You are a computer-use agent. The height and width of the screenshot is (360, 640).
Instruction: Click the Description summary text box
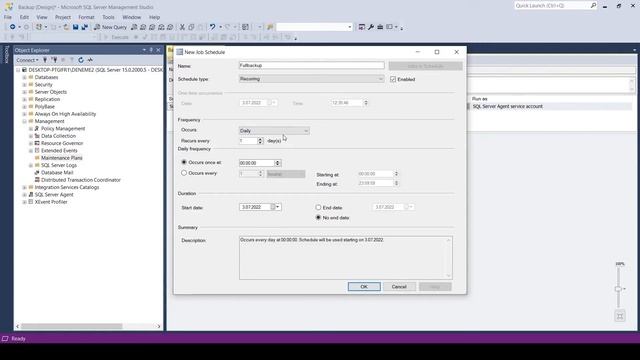(346, 258)
